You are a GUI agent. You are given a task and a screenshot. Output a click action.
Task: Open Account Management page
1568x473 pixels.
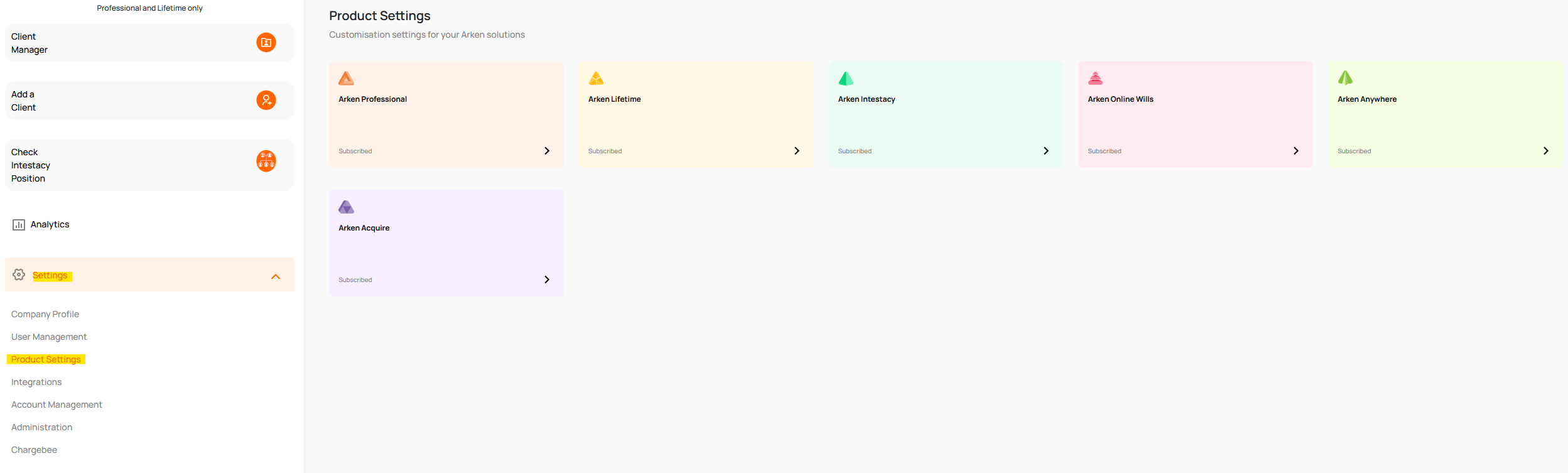click(57, 405)
